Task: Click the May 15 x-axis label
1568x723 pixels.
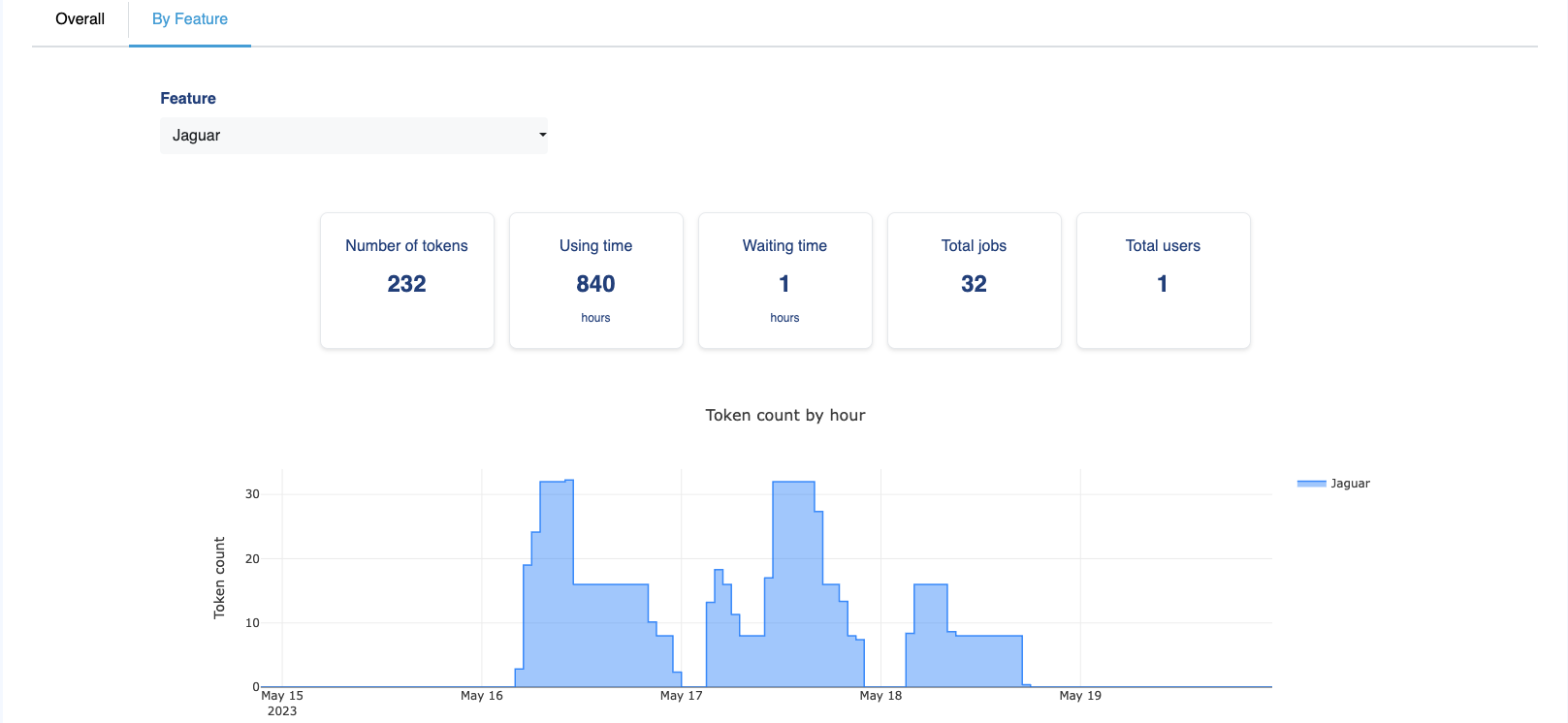Action: (x=282, y=696)
